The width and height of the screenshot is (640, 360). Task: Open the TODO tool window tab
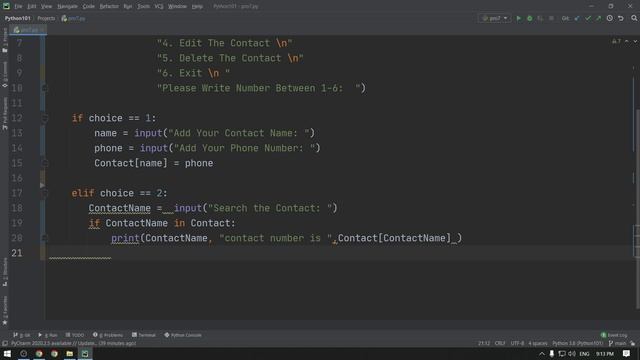point(75,335)
